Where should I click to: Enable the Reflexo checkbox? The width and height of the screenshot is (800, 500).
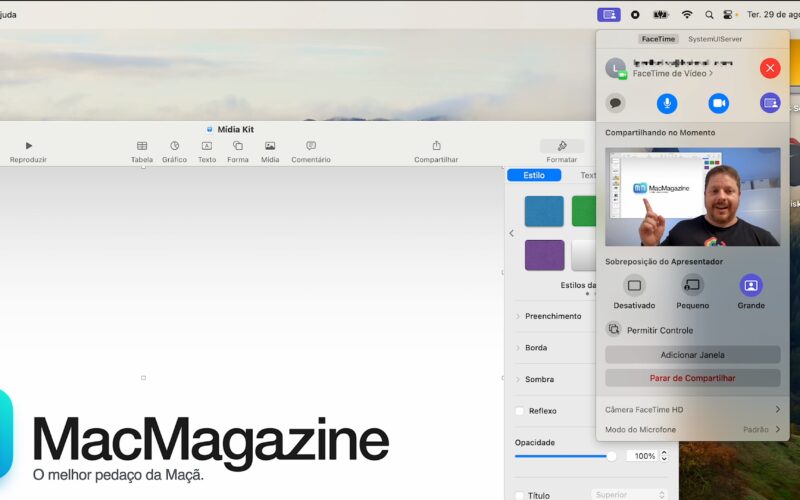[519, 411]
